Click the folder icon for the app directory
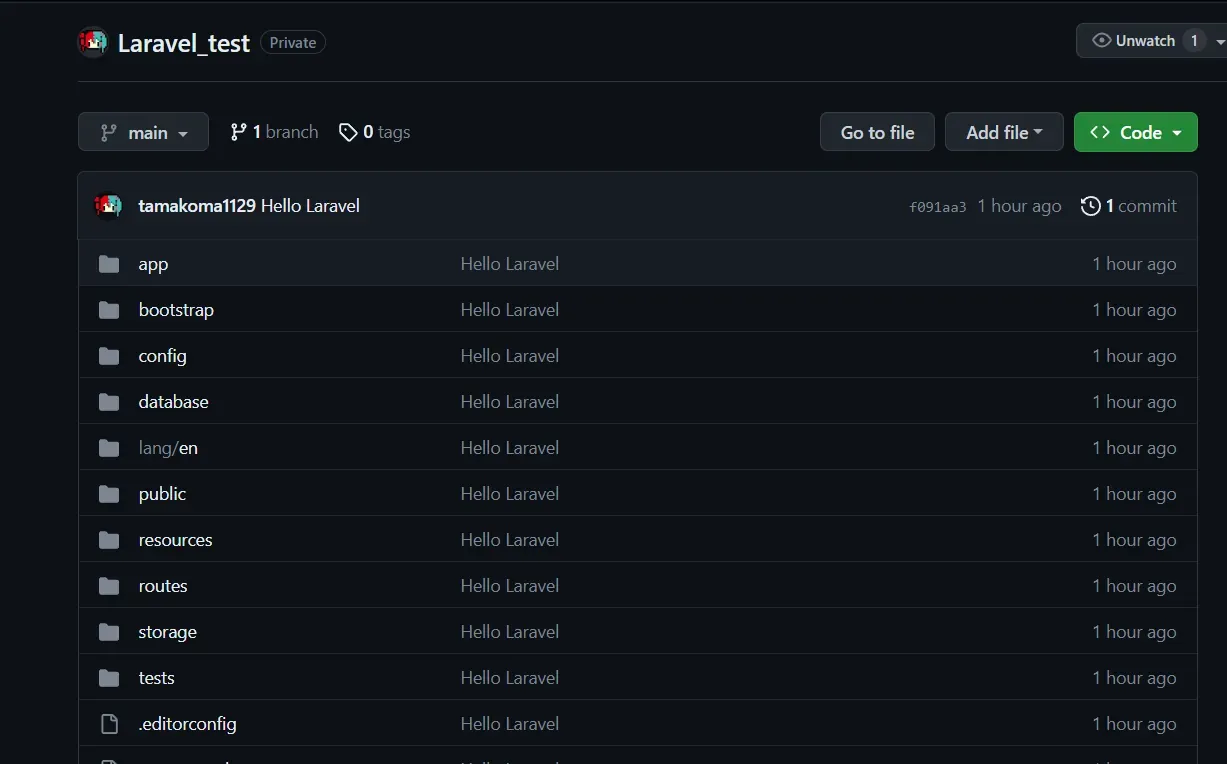This screenshot has width=1227, height=764. coord(109,264)
